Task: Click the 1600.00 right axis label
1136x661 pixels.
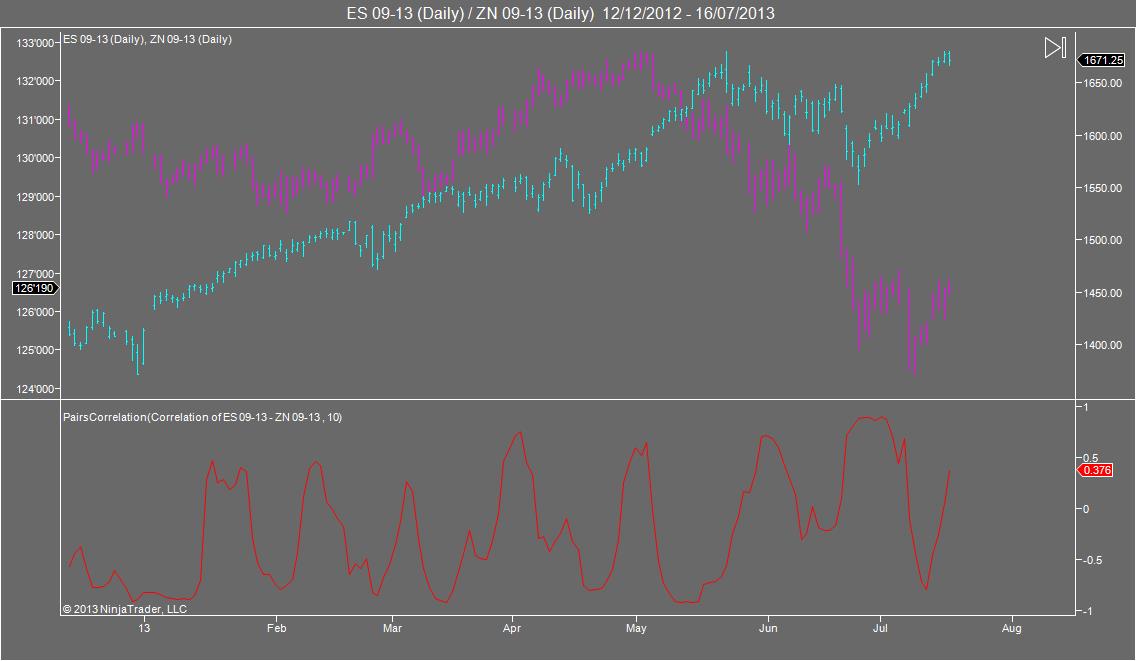Action: click(1102, 136)
